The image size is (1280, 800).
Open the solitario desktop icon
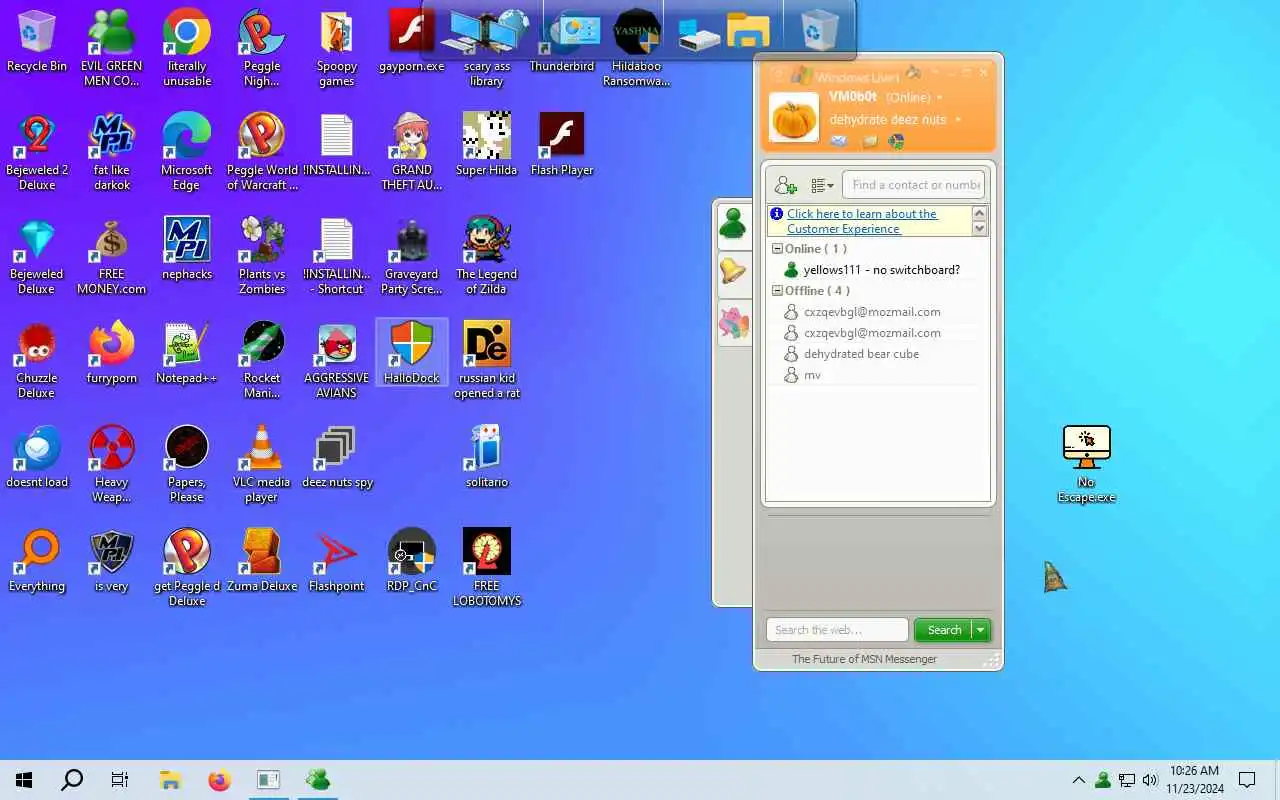(487, 458)
